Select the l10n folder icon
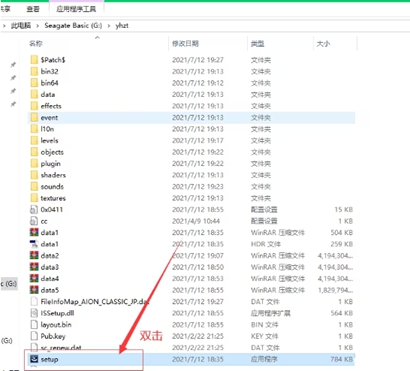The image size is (410, 371). click(x=34, y=129)
